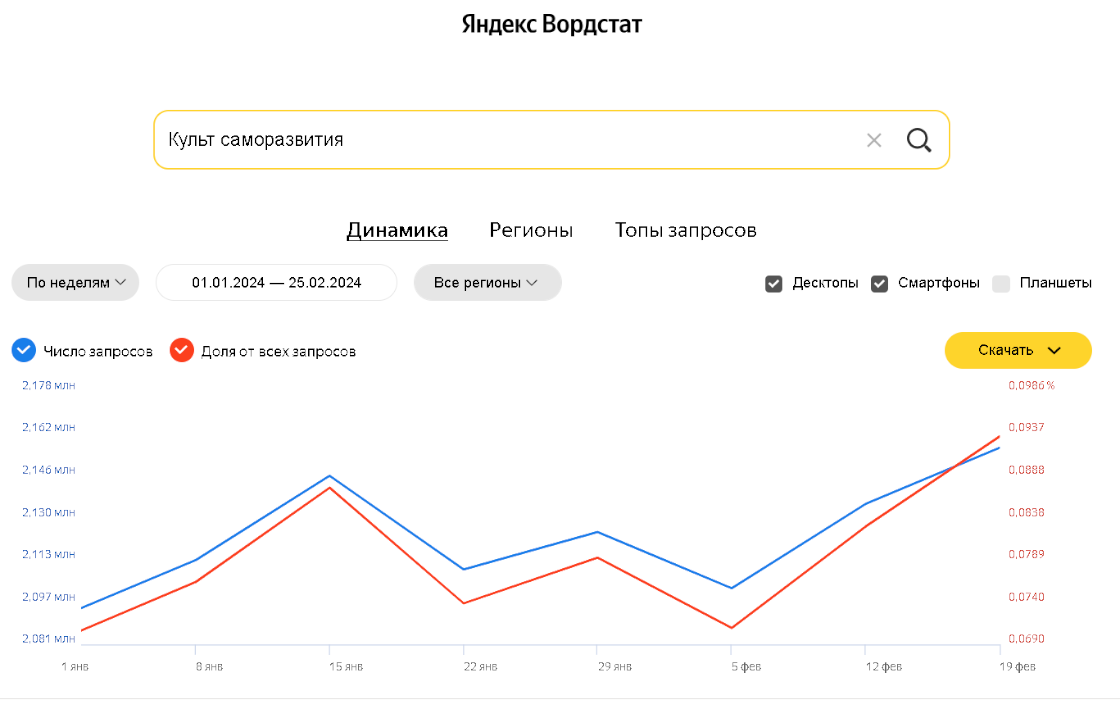Click the 15 янв axis label
This screenshot has height=720, width=1120.
[x=346, y=666]
